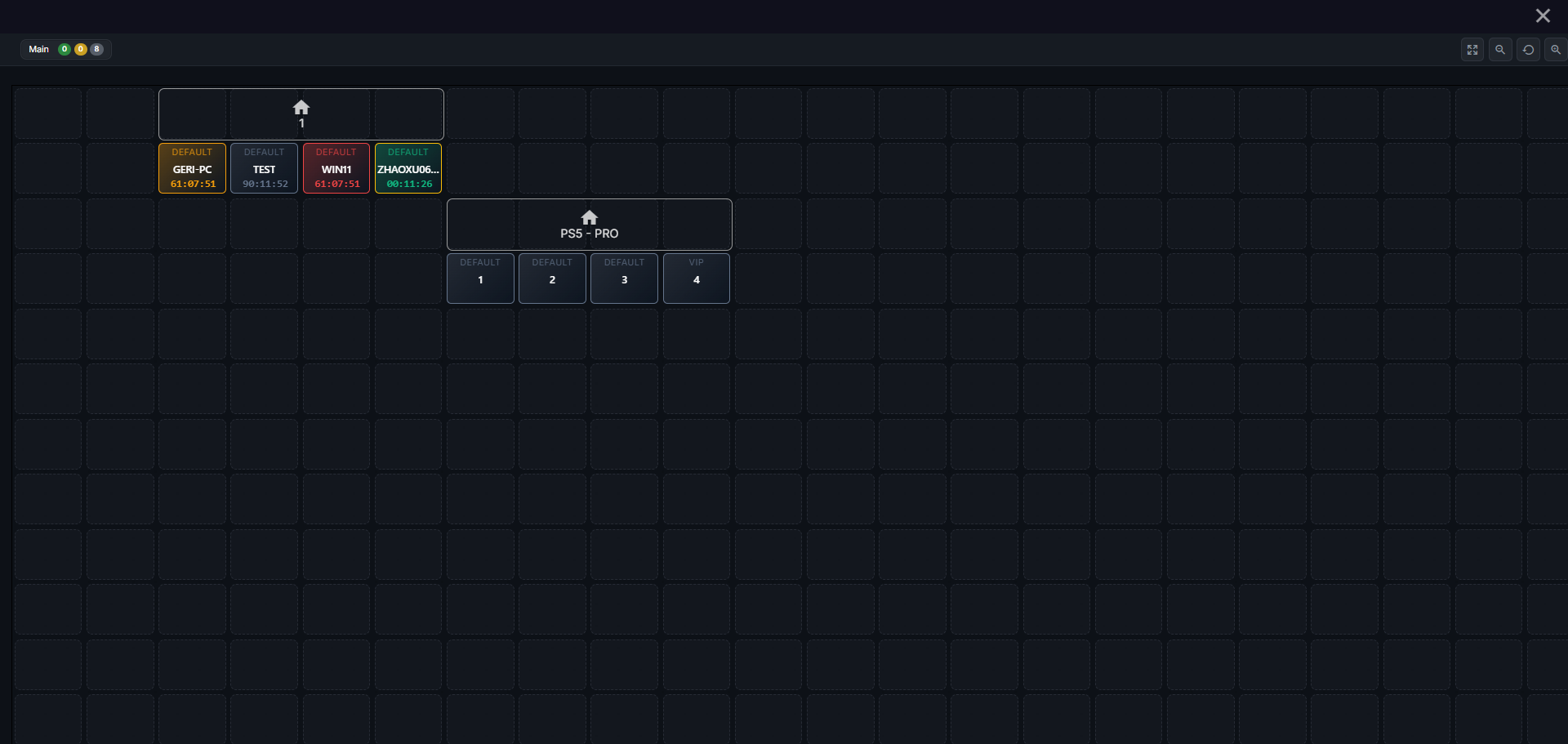Image resolution: width=1568 pixels, height=744 pixels.
Task: Switch to the Main tab
Action: [38, 49]
